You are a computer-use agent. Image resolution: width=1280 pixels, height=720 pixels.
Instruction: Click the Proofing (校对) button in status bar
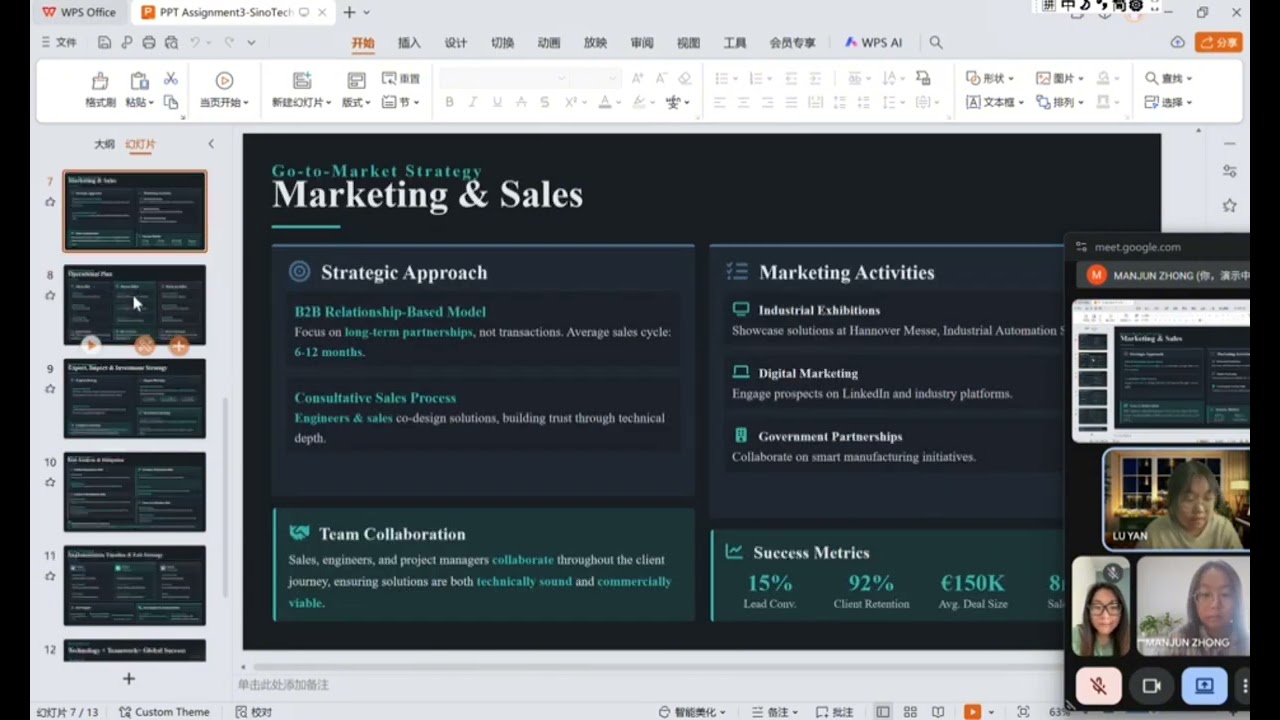click(253, 712)
